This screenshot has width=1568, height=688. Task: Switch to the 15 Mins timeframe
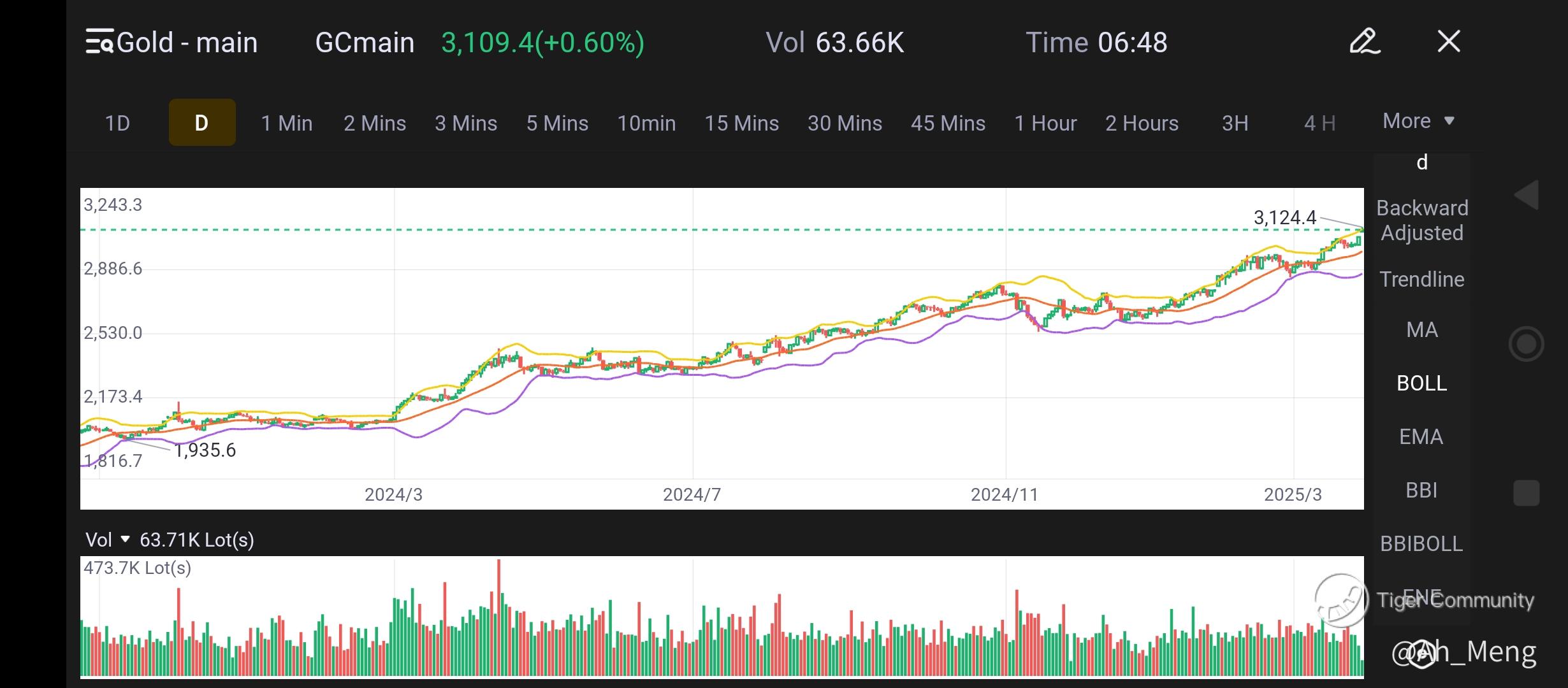(741, 123)
